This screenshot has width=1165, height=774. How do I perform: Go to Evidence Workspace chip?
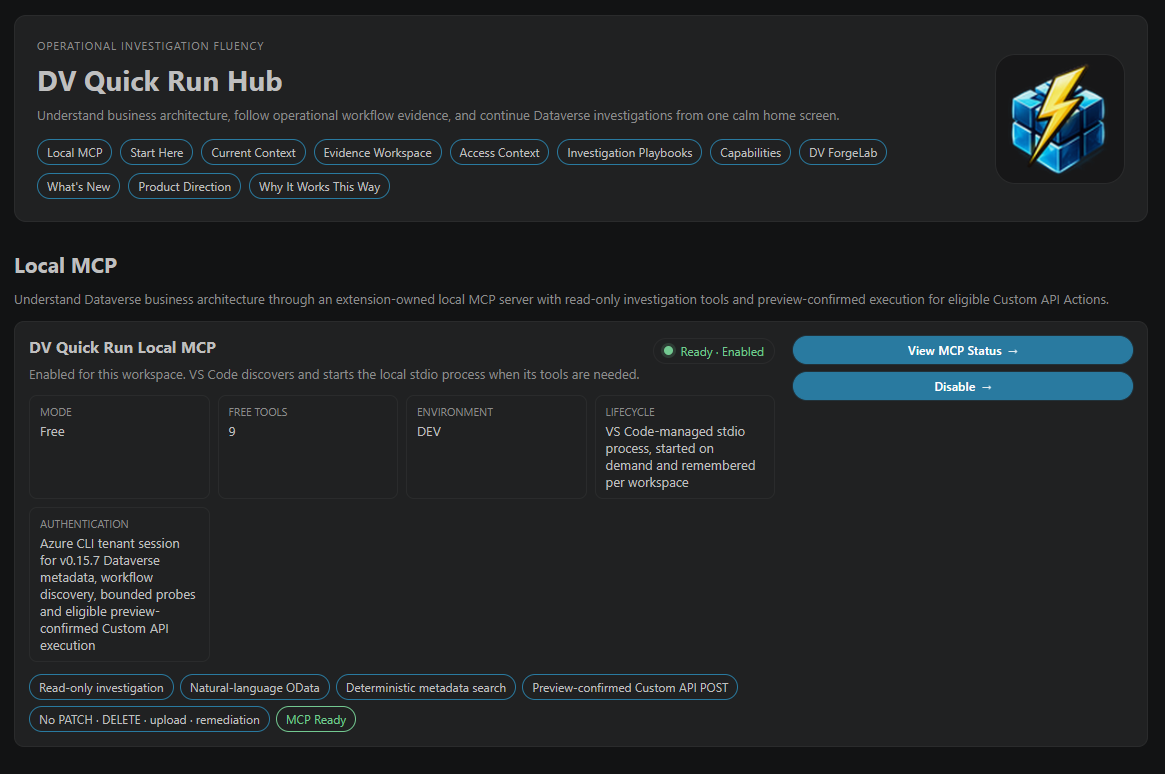click(x=377, y=152)
